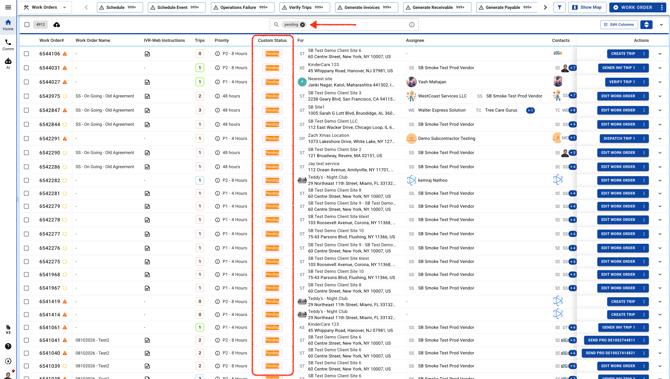
Task: Click priority info icon for row 6544027
Action: click(x=217, y=82)
